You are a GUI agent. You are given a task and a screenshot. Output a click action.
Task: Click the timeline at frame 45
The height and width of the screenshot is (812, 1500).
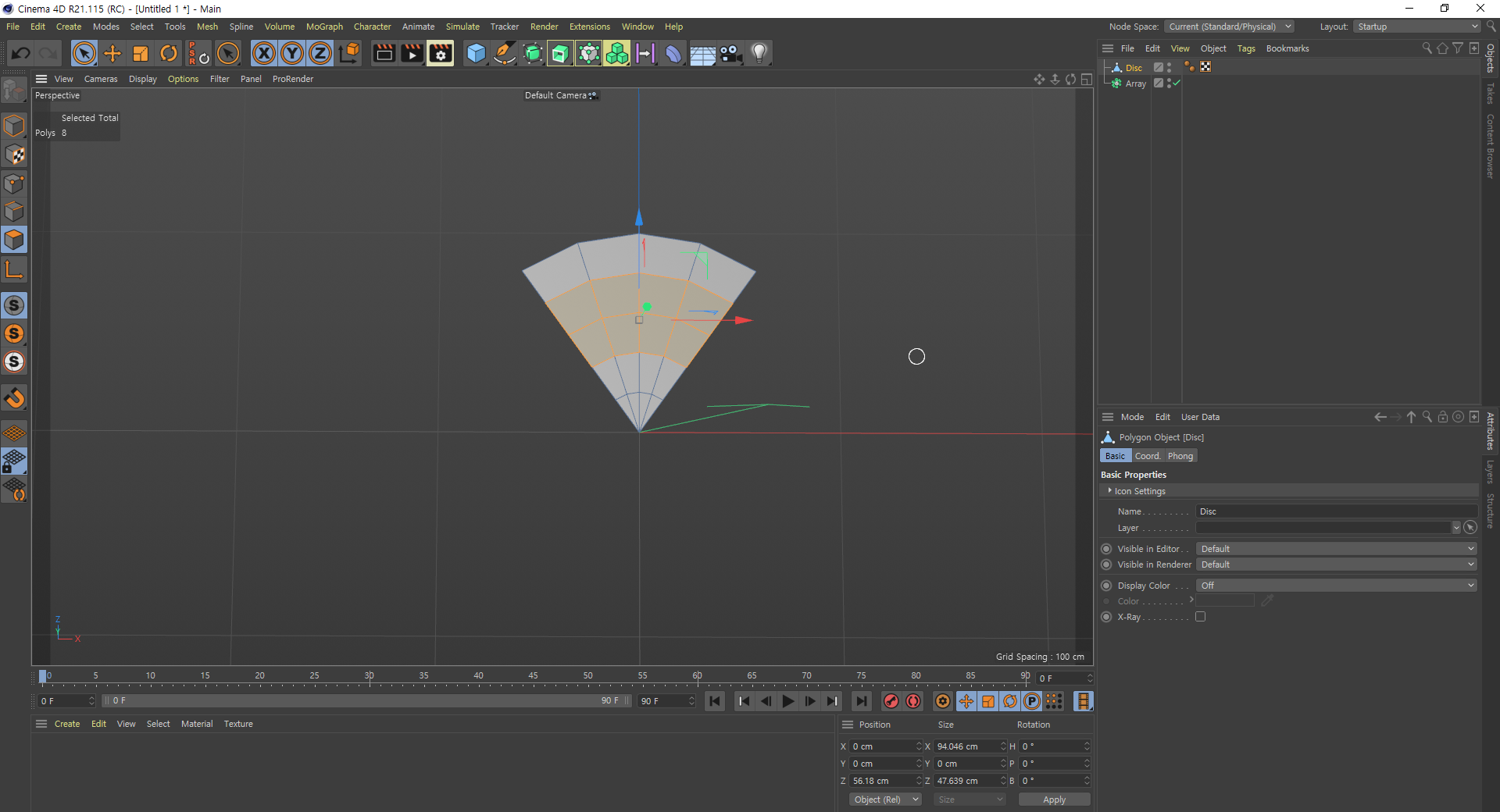tap(534, 676)
